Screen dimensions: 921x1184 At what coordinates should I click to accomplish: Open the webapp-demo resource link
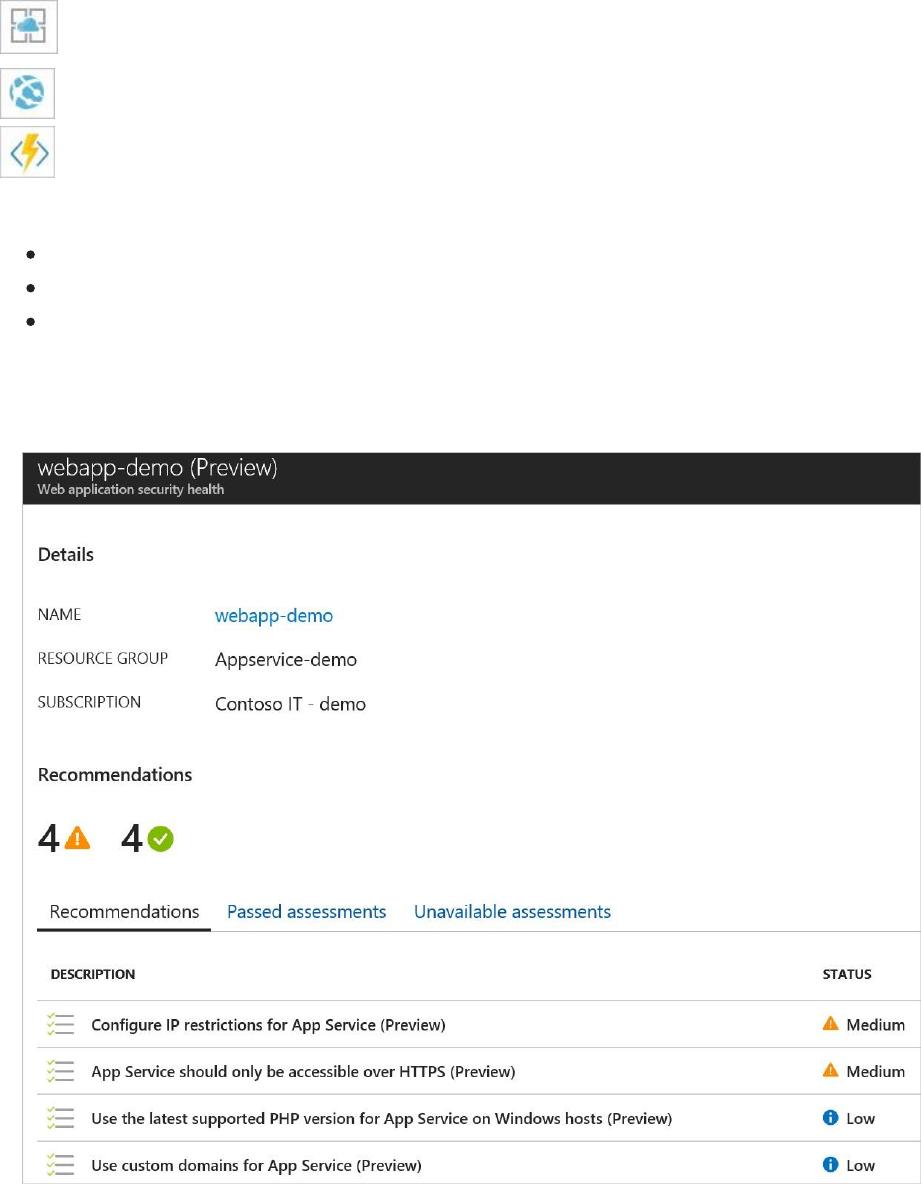pyautogui.click(x=273, y=615)
